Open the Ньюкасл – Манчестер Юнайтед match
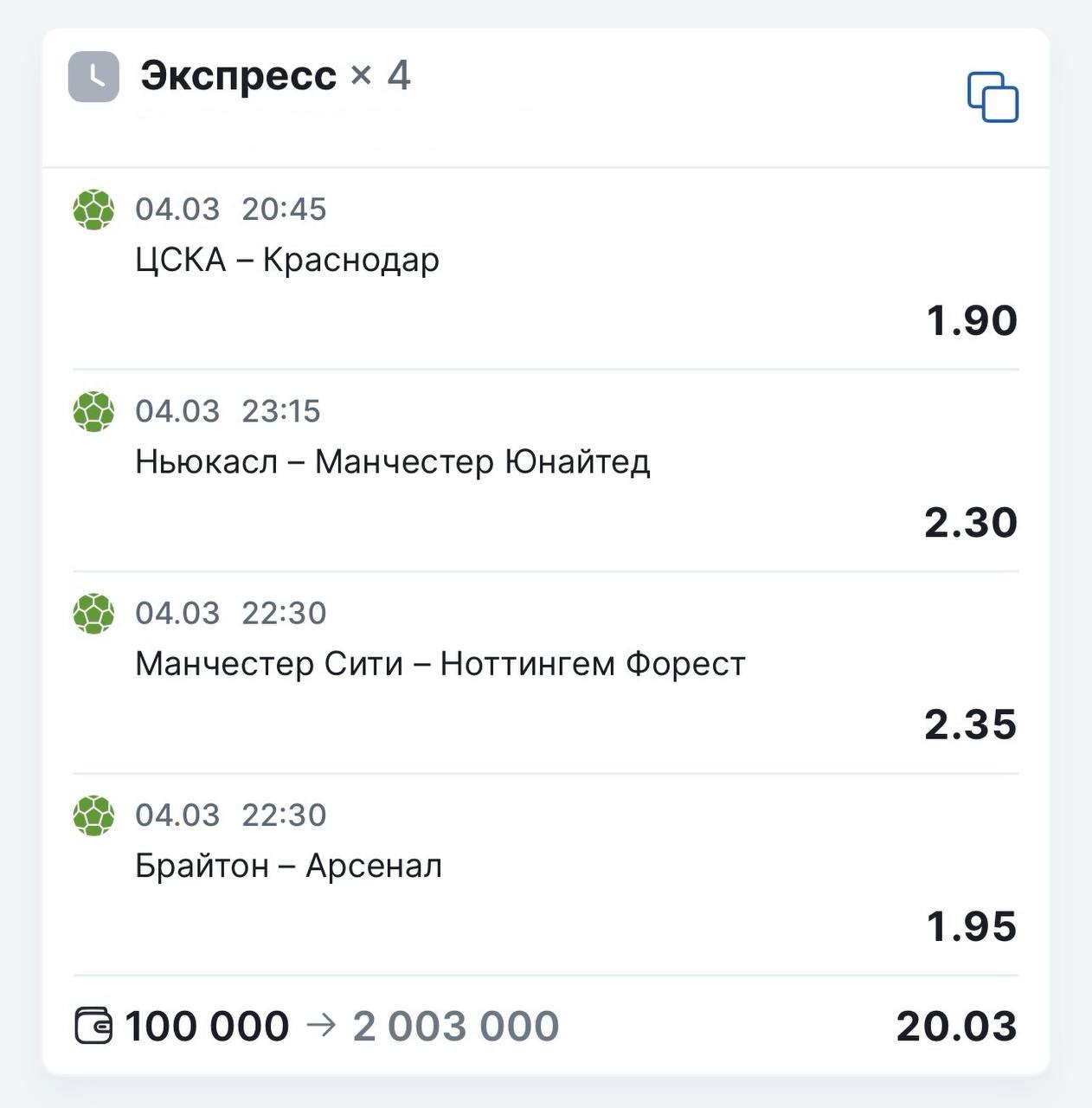 392,461
